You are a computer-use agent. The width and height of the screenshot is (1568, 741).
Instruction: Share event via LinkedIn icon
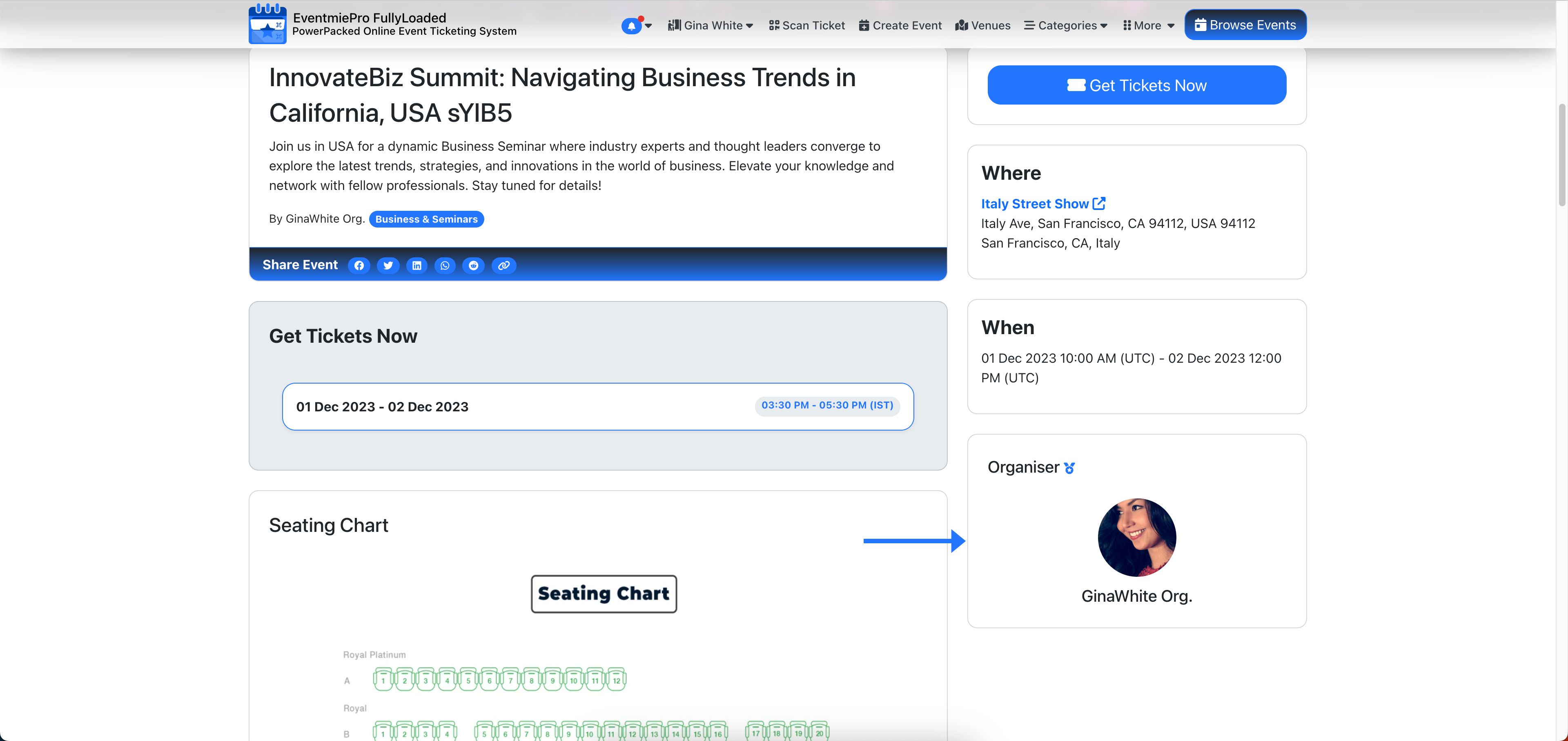[416, 266]
